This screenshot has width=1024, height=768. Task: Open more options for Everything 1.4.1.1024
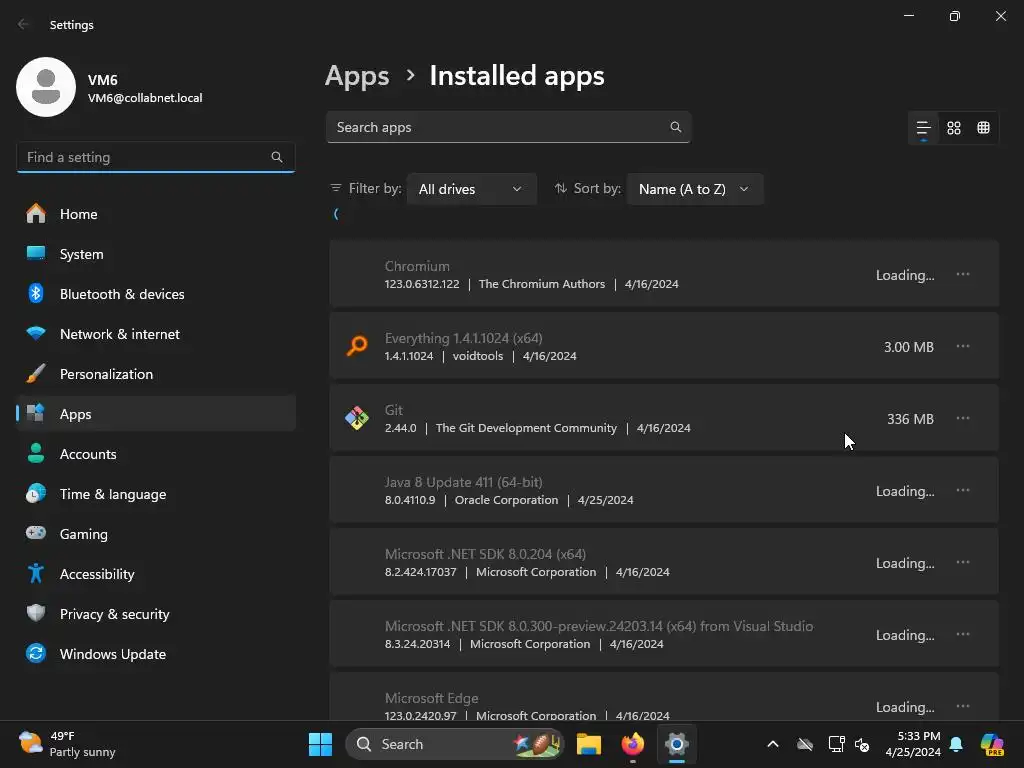(963, 346)
